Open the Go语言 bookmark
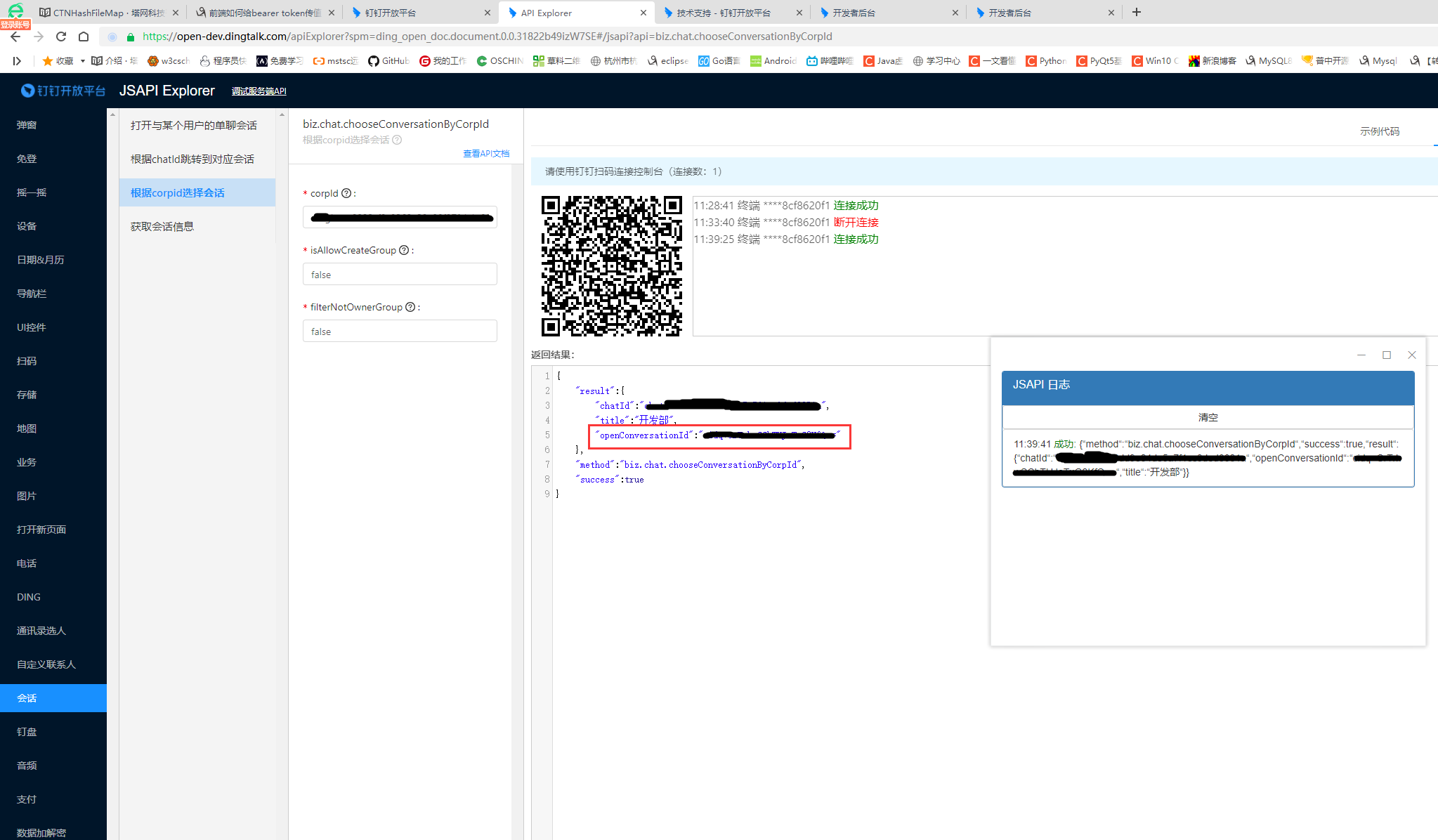 click(x=719, y=61)
